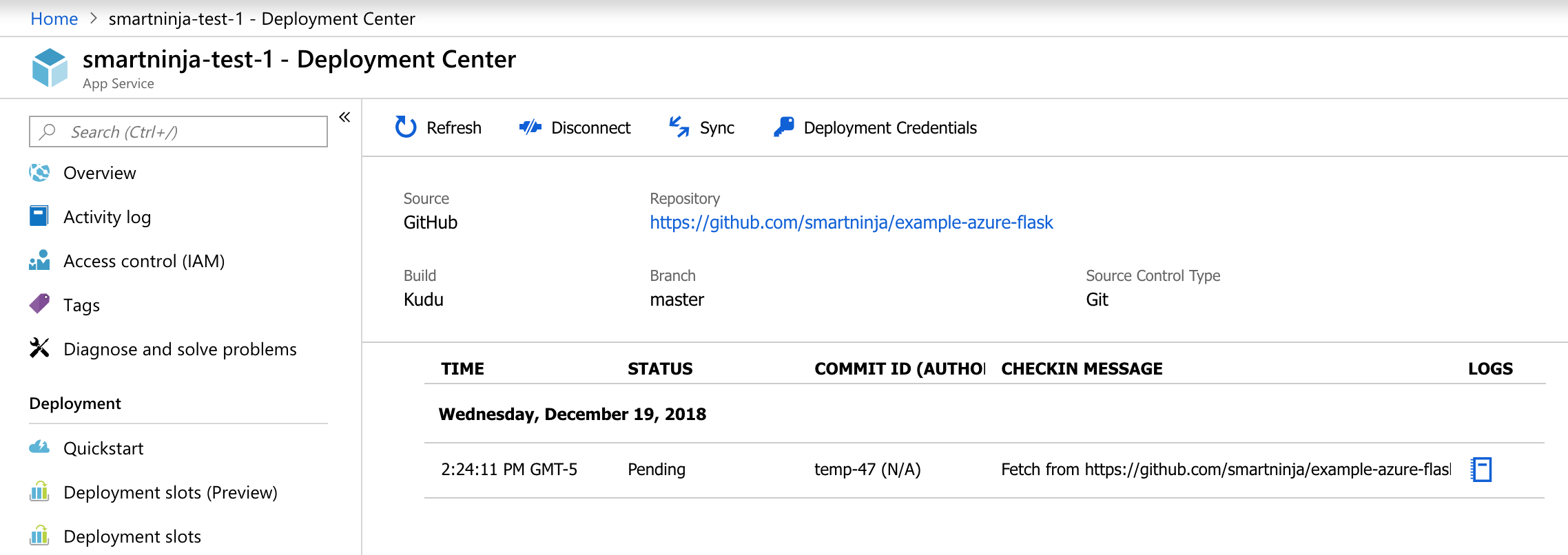Click the Diagnose wrench icon

coord(39,348)
